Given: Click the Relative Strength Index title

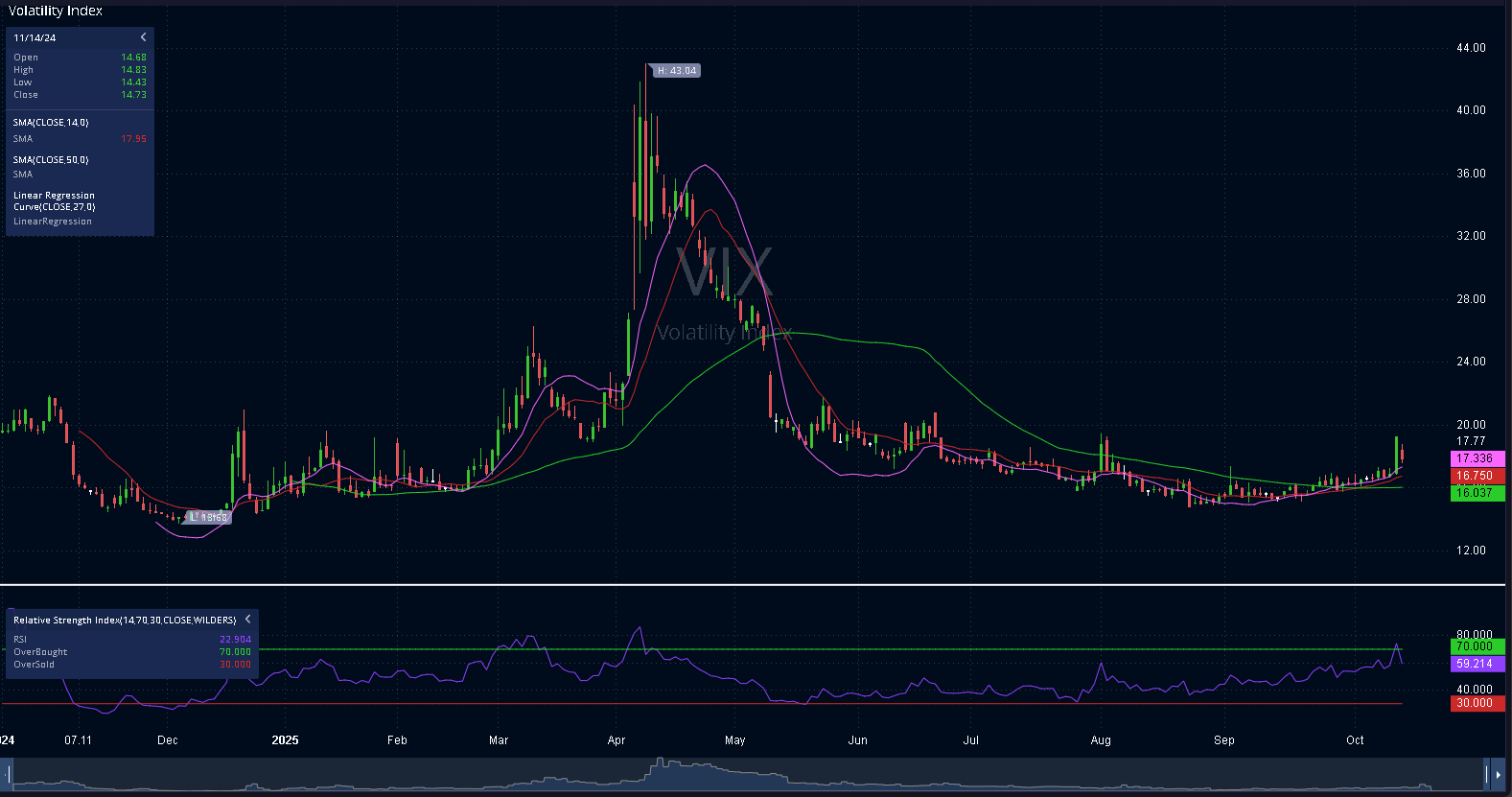Looking at the screenshot, I should click(x=125, y=621).
